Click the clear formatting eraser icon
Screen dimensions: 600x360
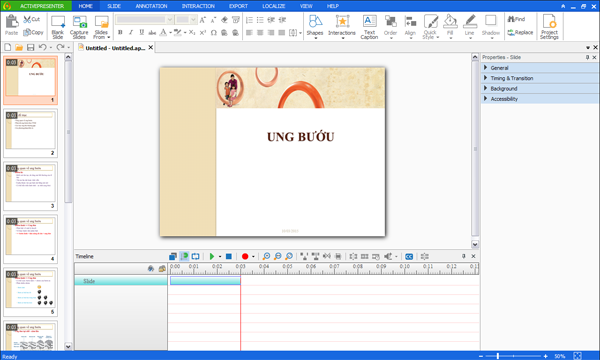[x=225, y=20]
